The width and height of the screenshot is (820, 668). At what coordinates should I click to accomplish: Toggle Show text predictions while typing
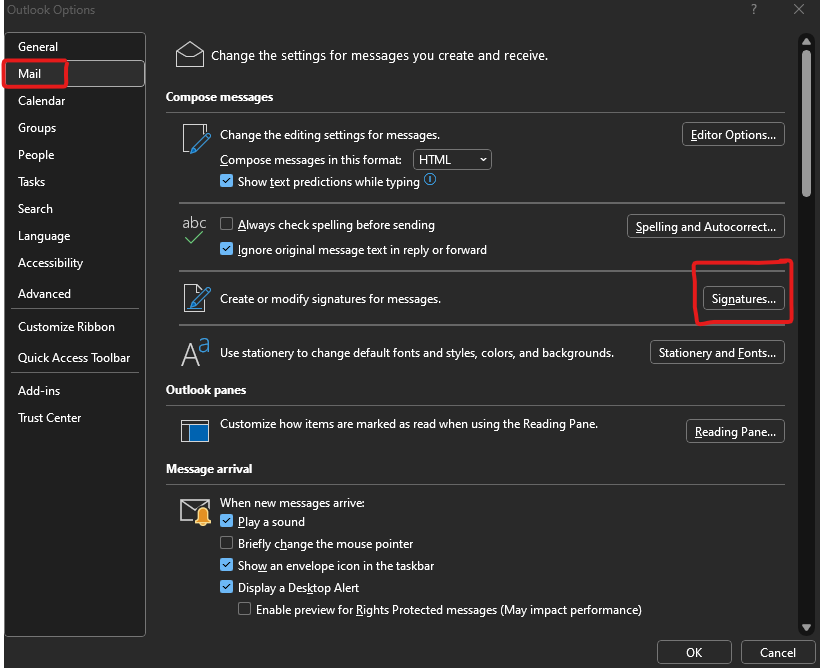click(226, 181)
